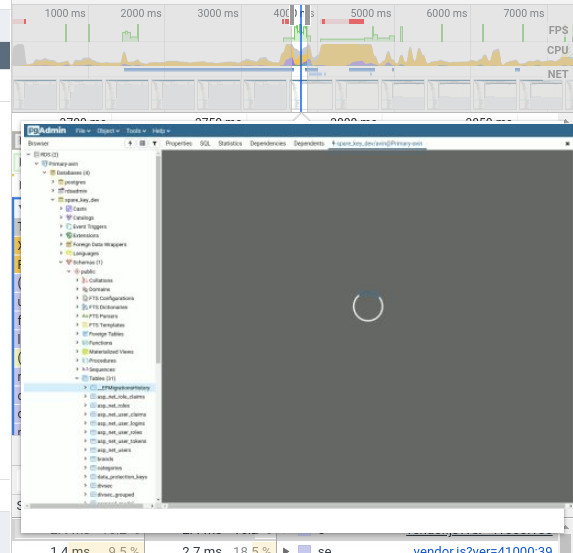Image resolution: width=573 pixels, height=553 pixels.
Task: Collapse the Schemas (1) node
Action: coord(61,262)
